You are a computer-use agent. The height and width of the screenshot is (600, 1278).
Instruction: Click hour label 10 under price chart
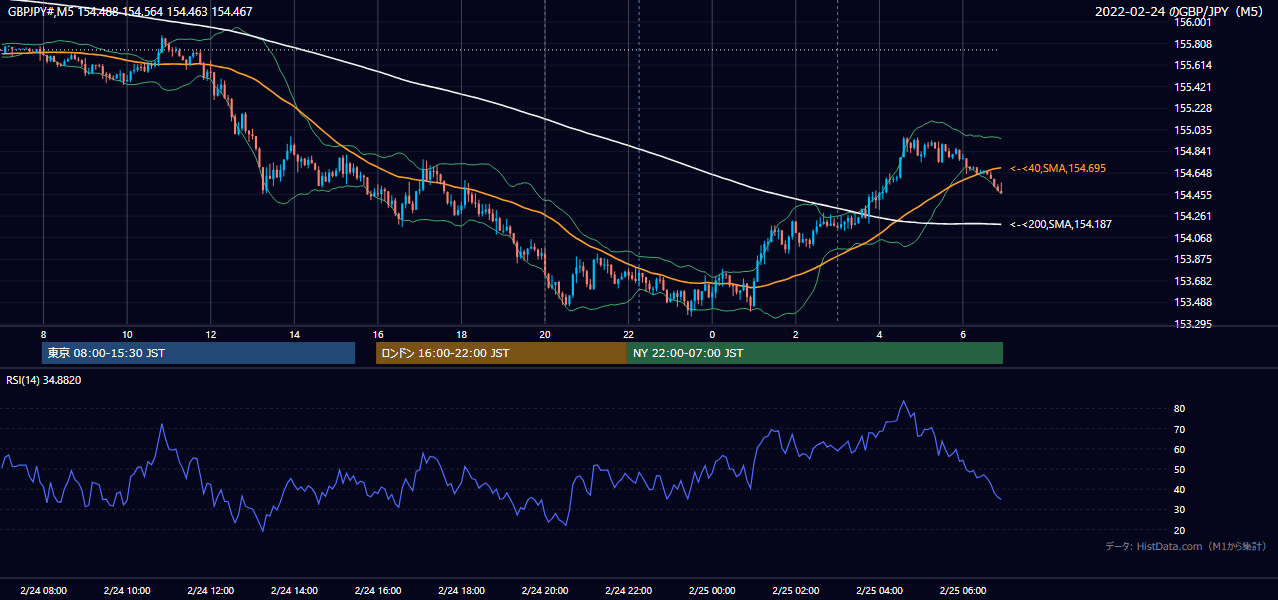pyautogui.click(x=127, y=334)
